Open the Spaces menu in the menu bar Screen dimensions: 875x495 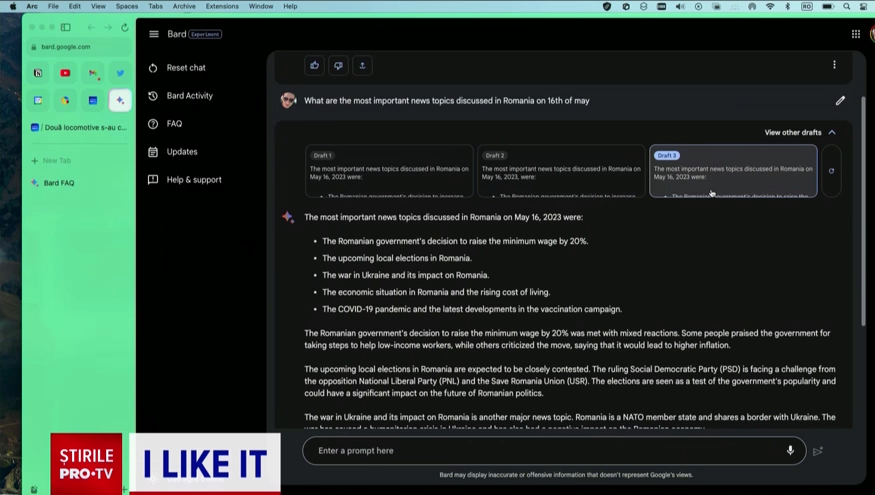[x=127, y=6]
